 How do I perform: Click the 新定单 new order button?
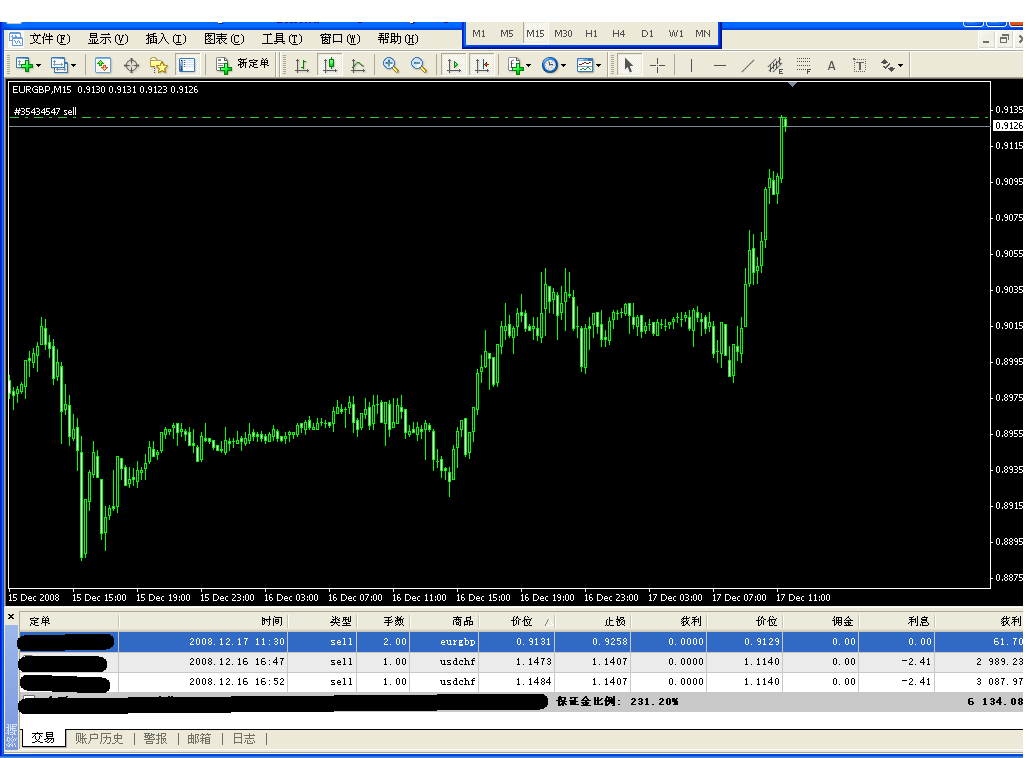point(243,65)
